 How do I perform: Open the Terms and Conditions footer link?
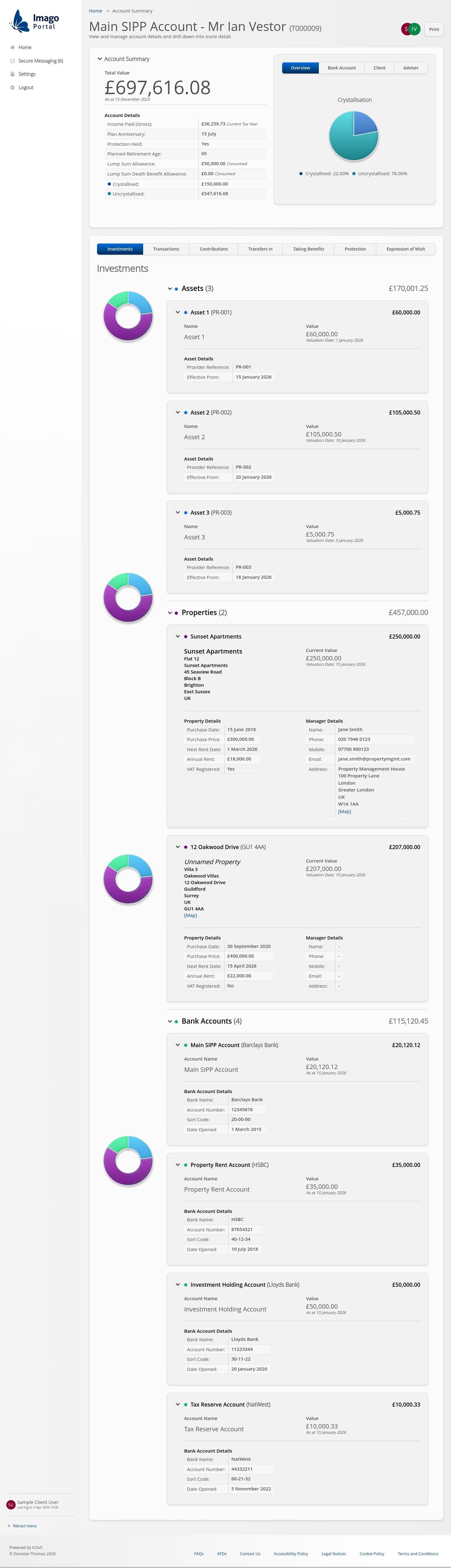click(x=418, y=1553)
